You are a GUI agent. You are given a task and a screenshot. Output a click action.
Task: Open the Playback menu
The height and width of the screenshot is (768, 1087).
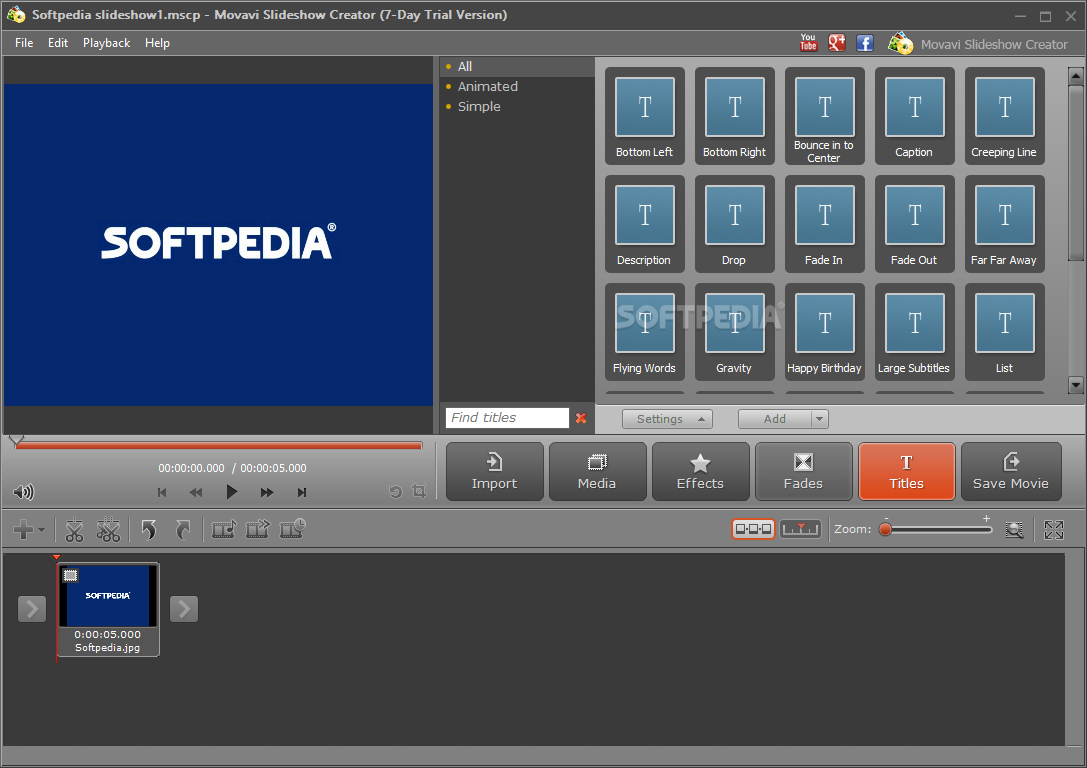[x=107, y=43]
